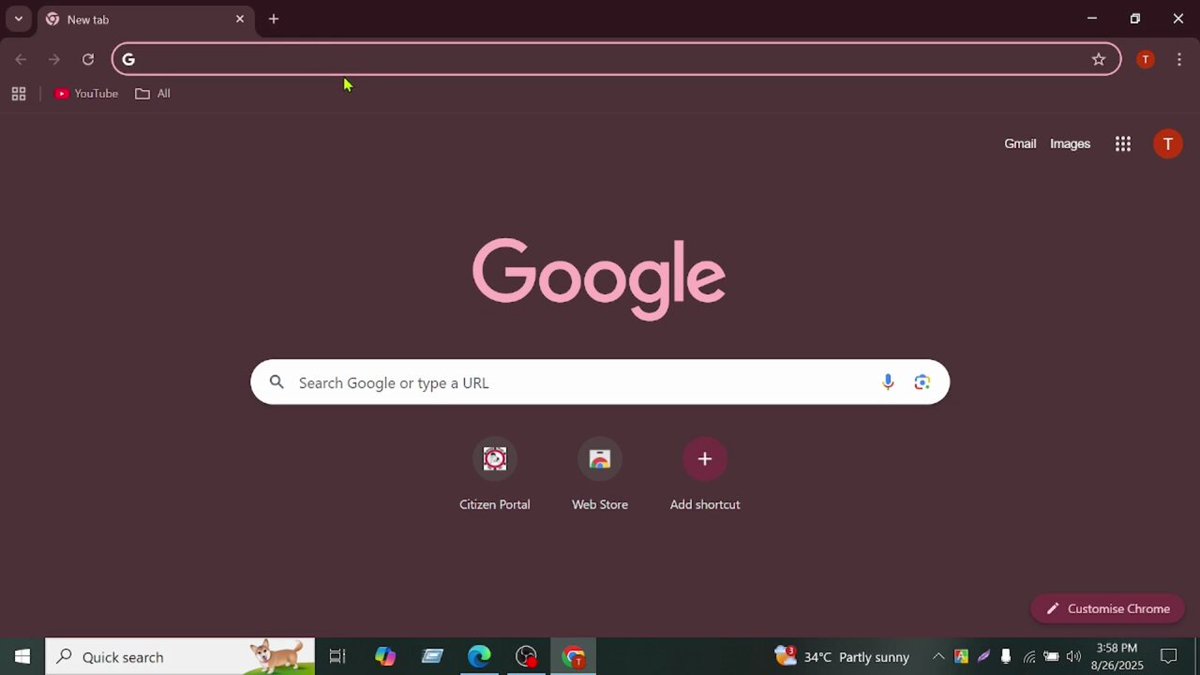Open the Windows Start menu
Viewport: 1200px width, 675px height.
coord(22,657)
